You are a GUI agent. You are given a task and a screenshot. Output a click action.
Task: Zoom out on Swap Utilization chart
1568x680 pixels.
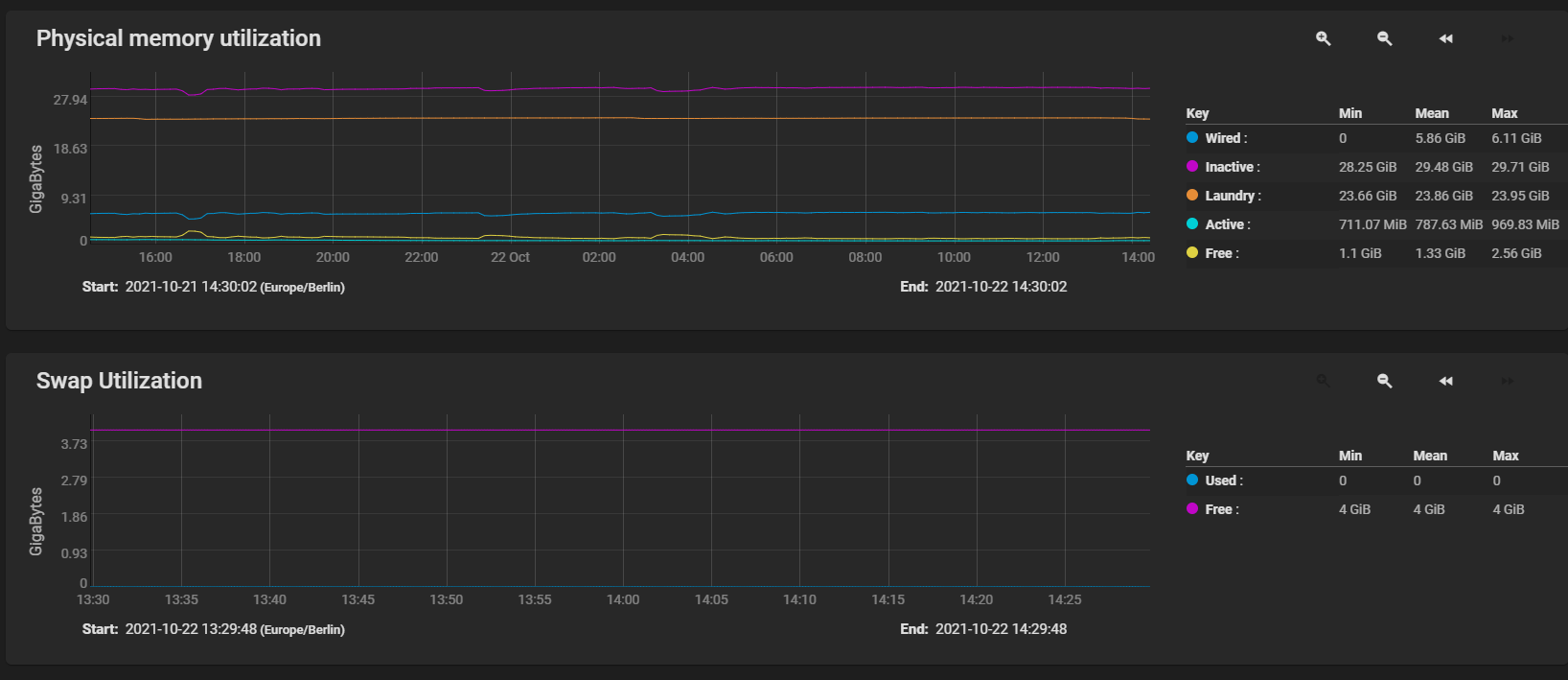click(x=1385, y=381)
